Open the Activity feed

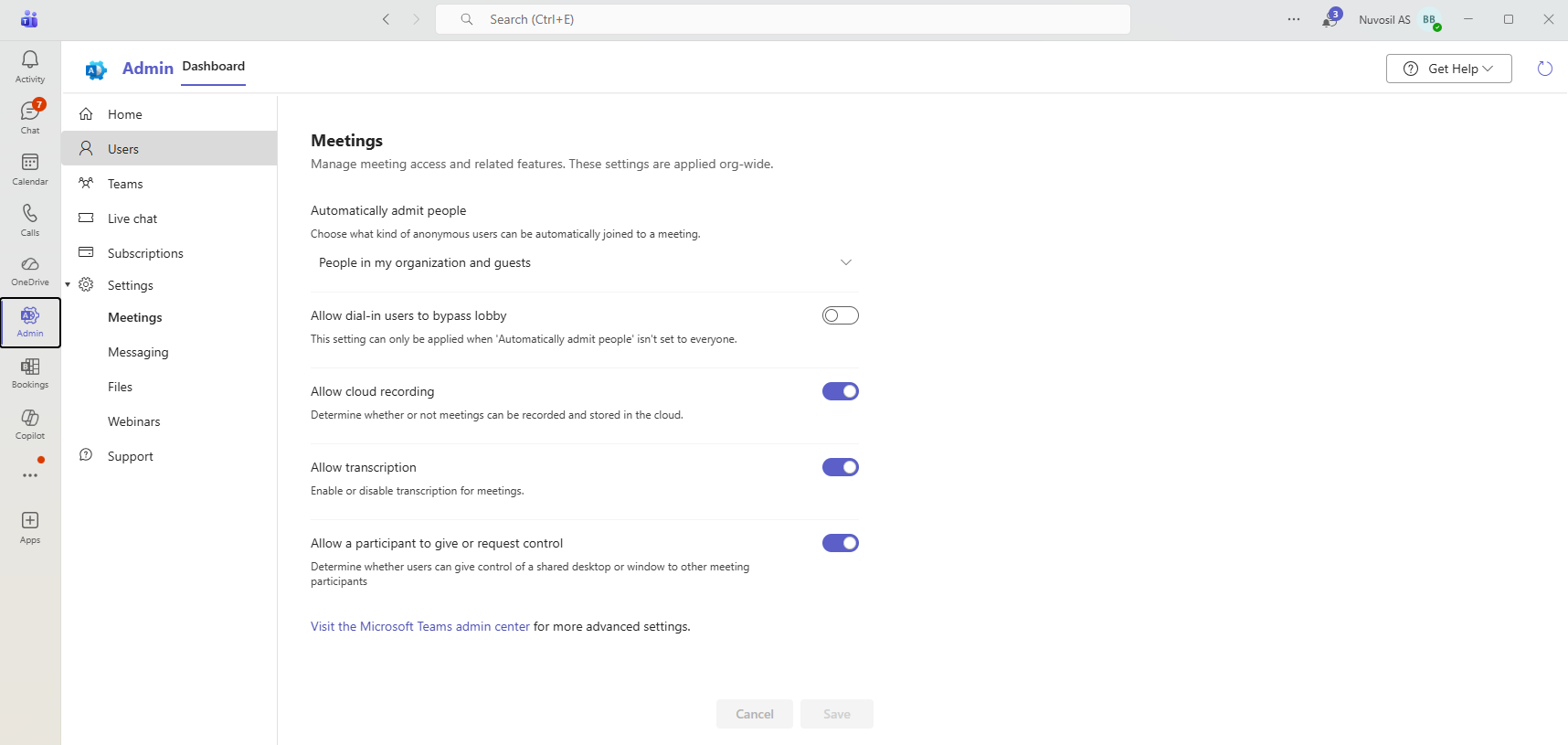(30, 67)
